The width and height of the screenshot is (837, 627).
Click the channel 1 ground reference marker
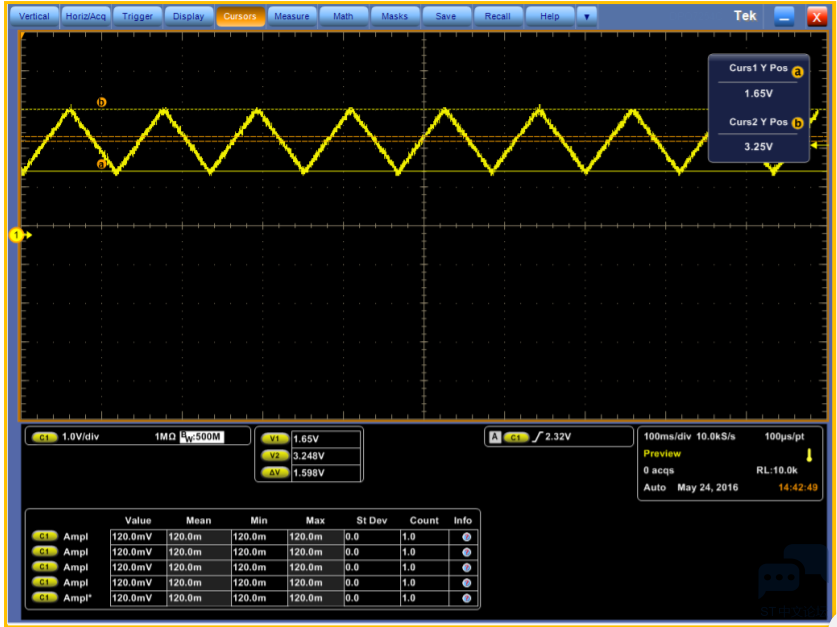(17, 235)
